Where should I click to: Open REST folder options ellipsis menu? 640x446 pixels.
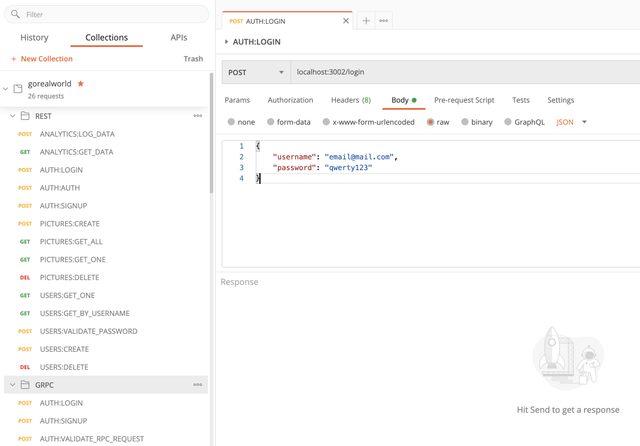click(197, 116)
